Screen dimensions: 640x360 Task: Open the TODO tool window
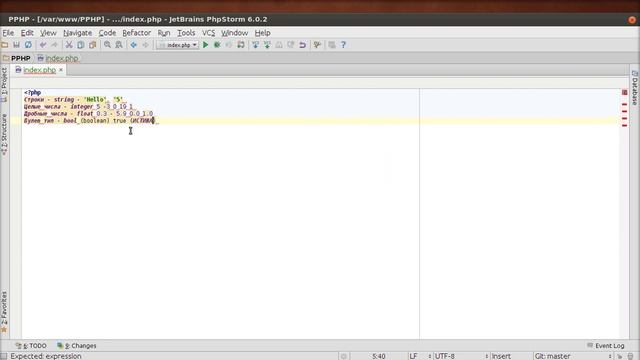coord(31,346)
